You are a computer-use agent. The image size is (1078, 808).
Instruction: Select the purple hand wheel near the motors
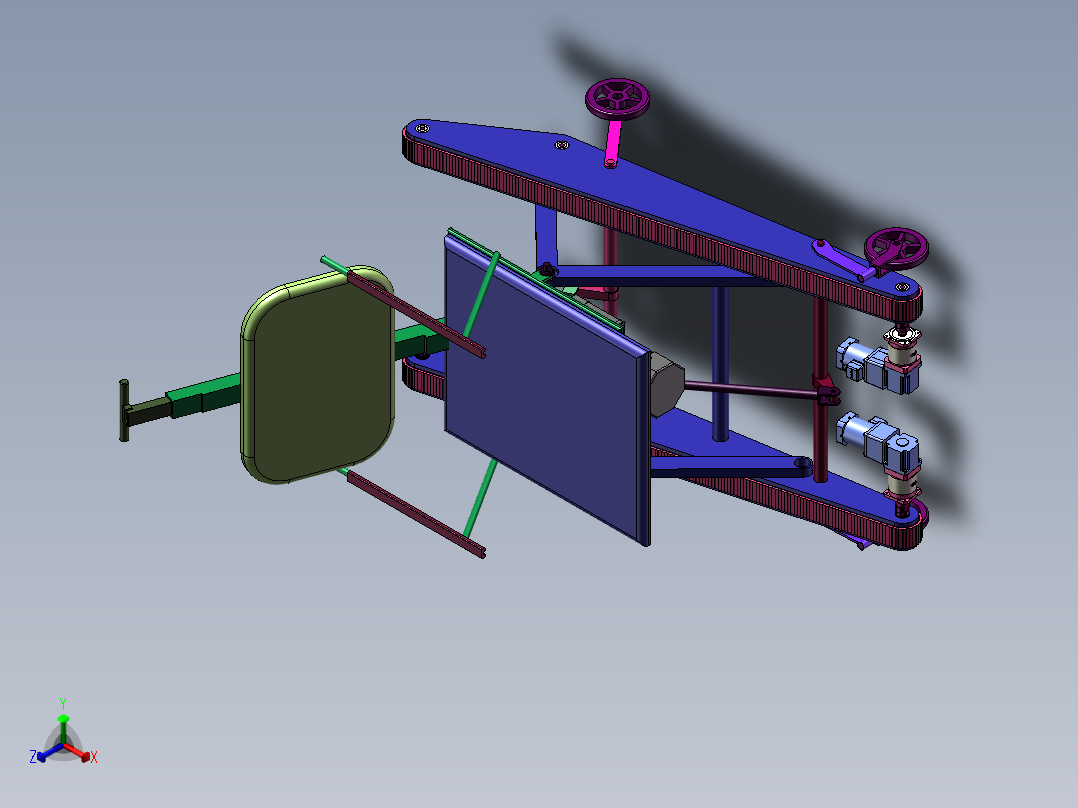coord(896,248)
